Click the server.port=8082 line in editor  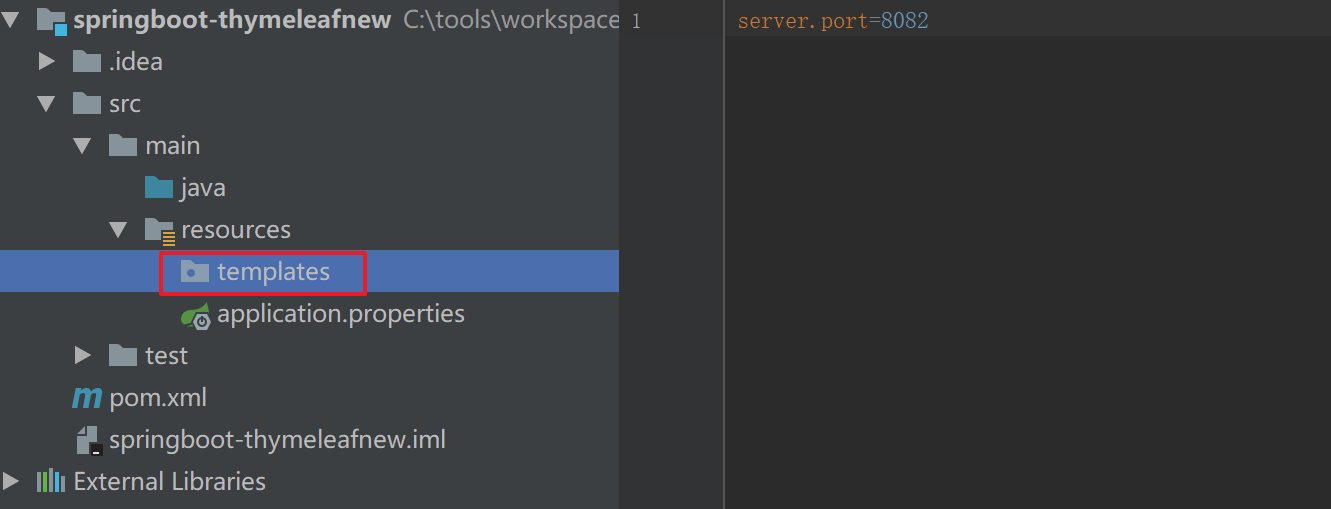833,21
